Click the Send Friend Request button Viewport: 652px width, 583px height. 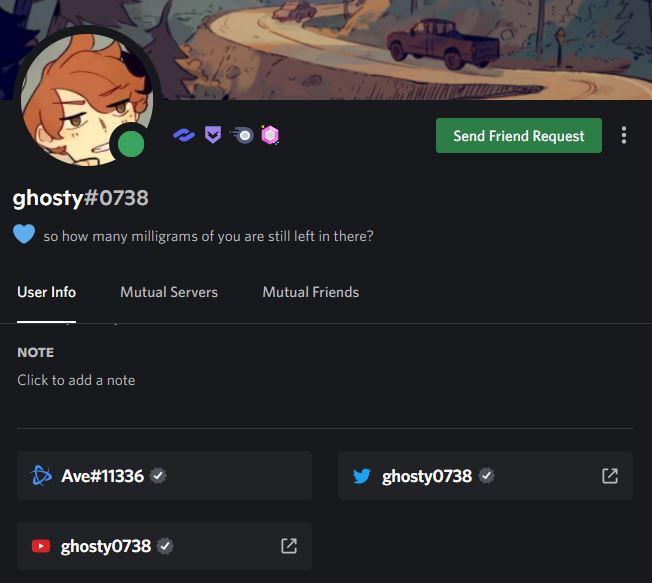point(519,136)
